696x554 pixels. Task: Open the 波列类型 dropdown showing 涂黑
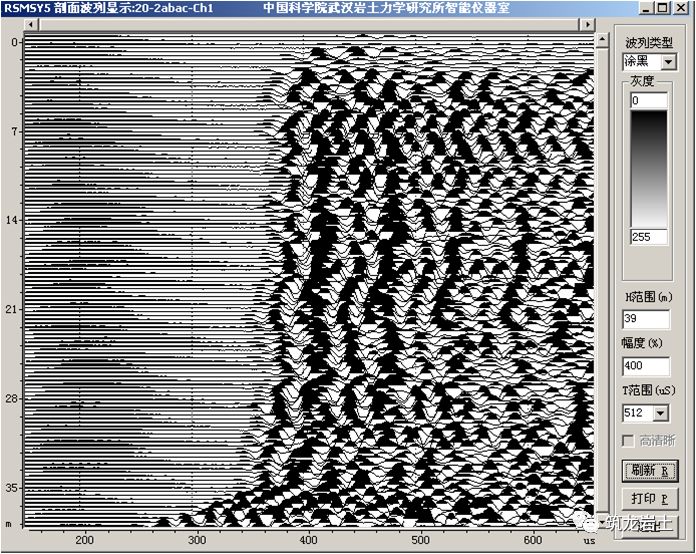coord(668,61)
